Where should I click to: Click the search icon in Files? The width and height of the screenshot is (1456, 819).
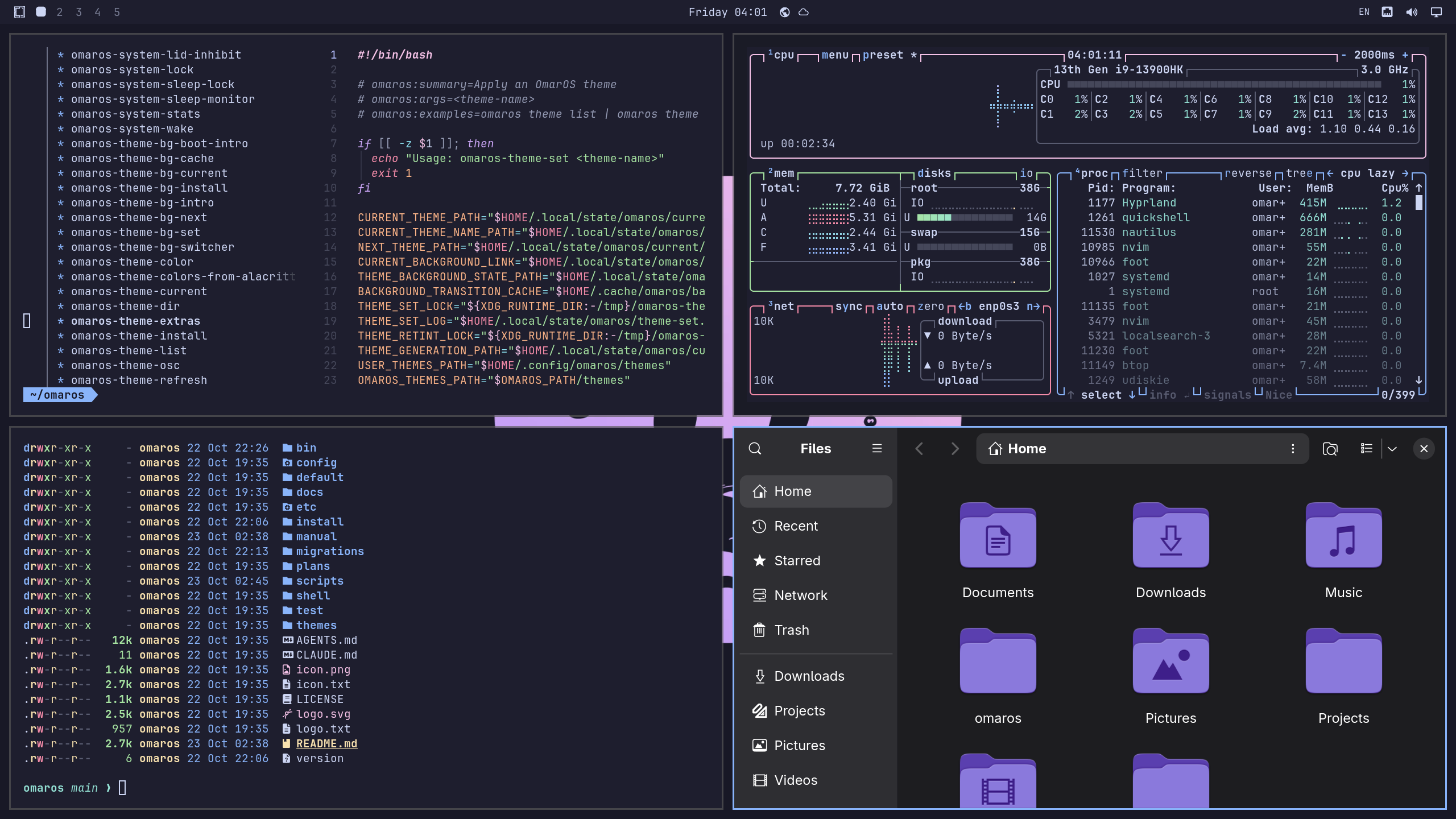pyautogui.click(x=755, y=449)
